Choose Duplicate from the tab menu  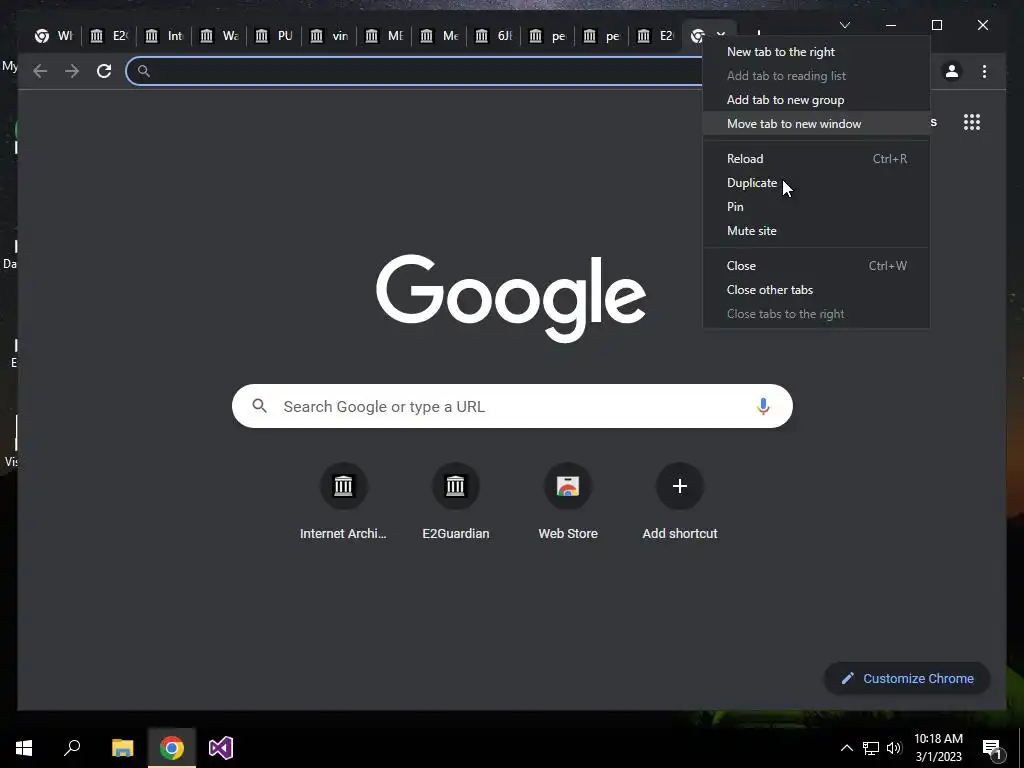816,183
